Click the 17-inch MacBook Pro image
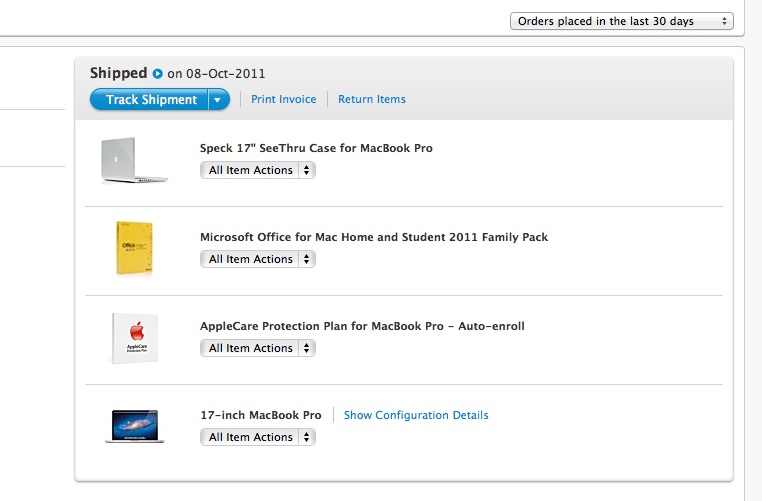Screen dimensions: 762x501 (x=135, y=426)
